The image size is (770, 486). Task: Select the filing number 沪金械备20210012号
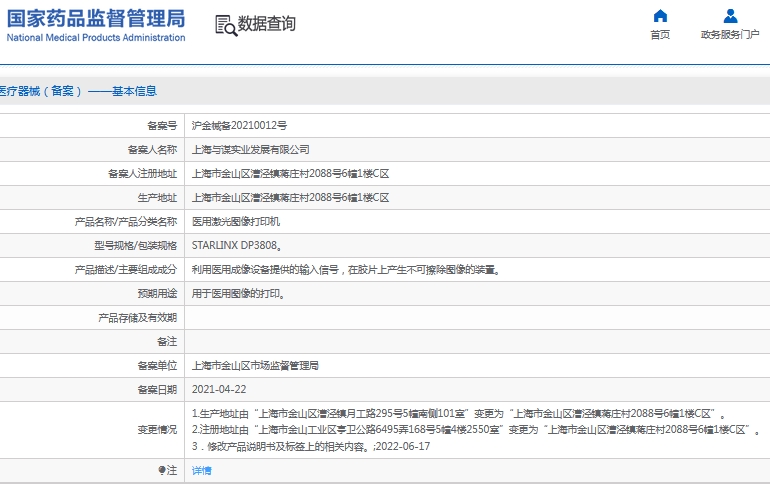tap(239, 126)
